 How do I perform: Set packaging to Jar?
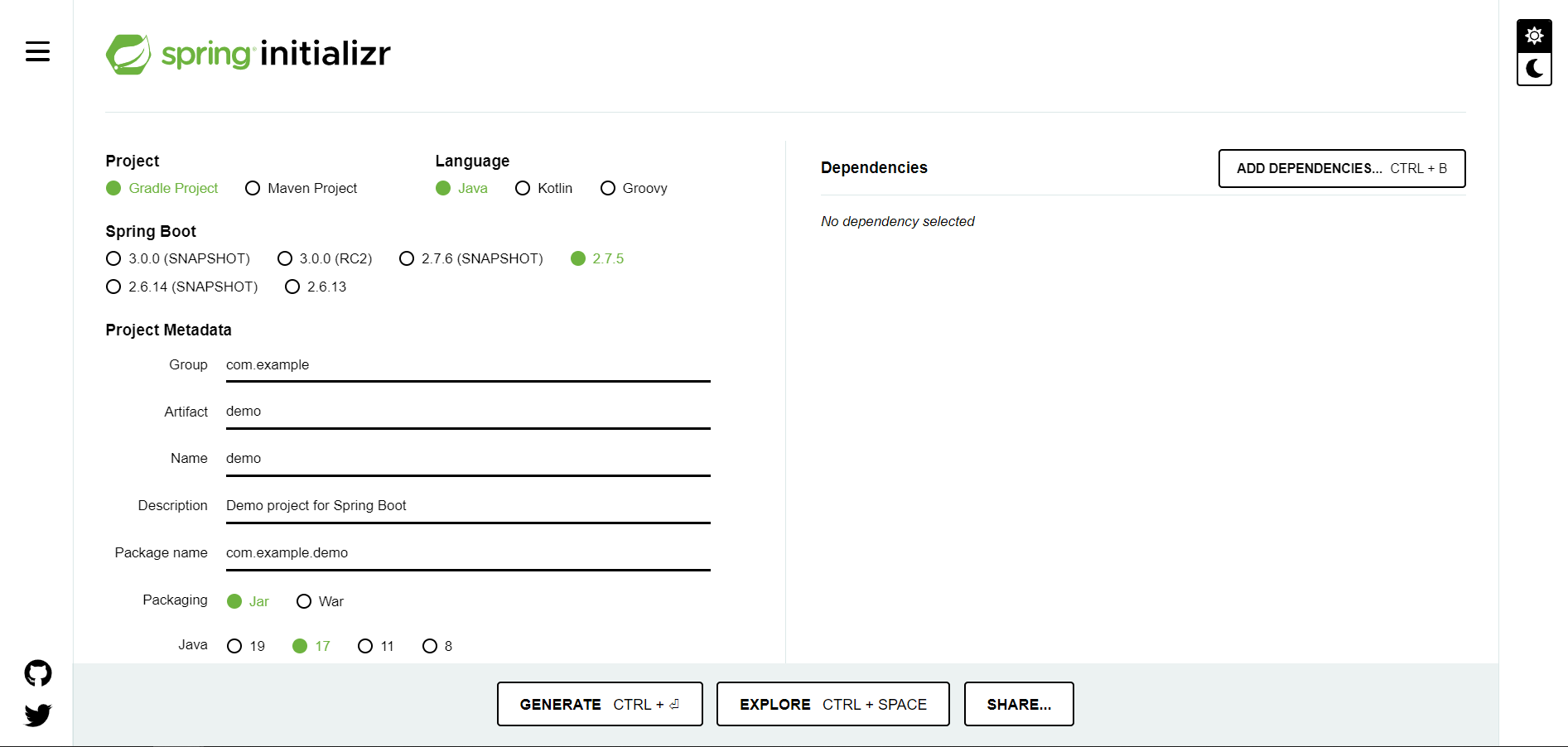pos(248,601)
